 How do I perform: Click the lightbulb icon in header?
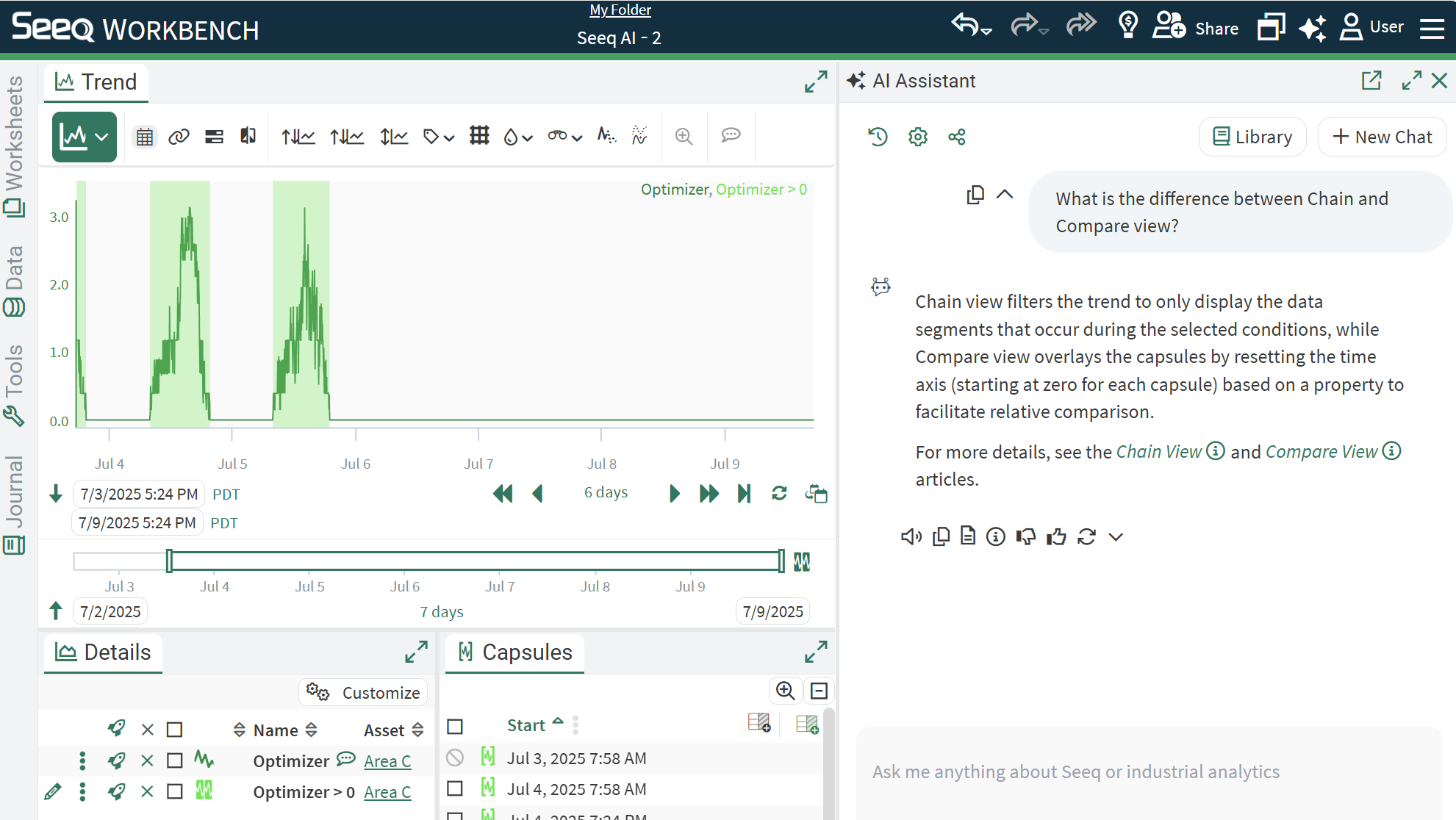pyautogui.click(x=1127, y=26)
